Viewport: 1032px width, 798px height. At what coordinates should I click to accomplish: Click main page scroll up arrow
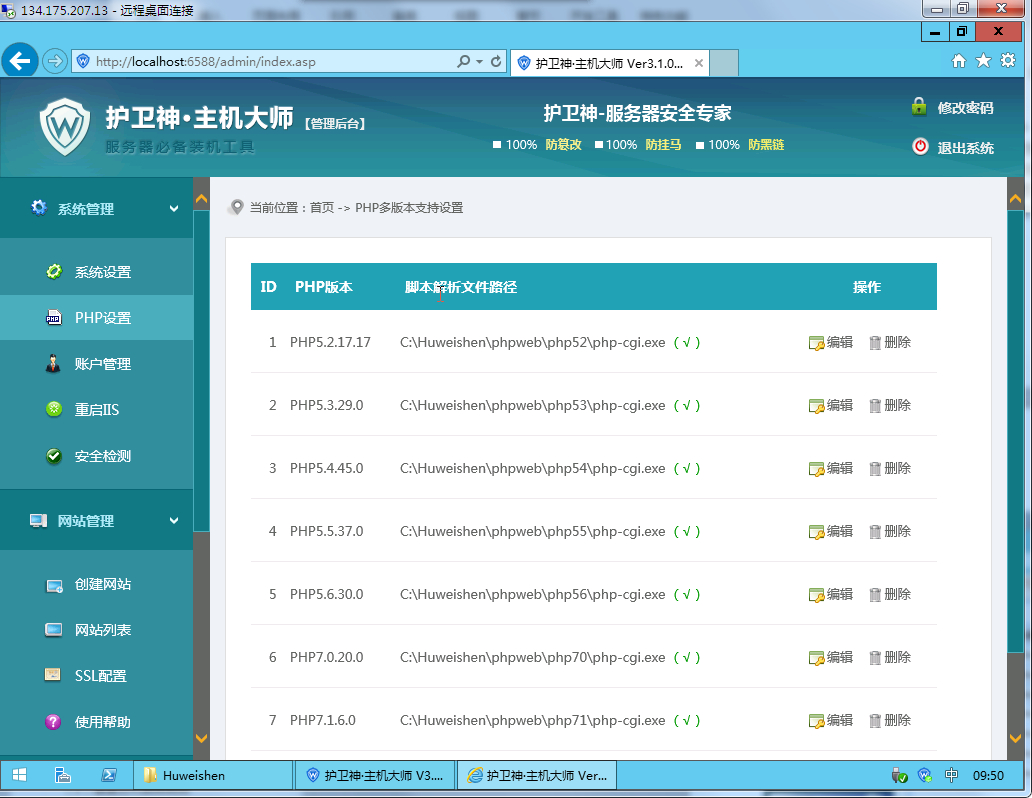(x=1016, y=198)
